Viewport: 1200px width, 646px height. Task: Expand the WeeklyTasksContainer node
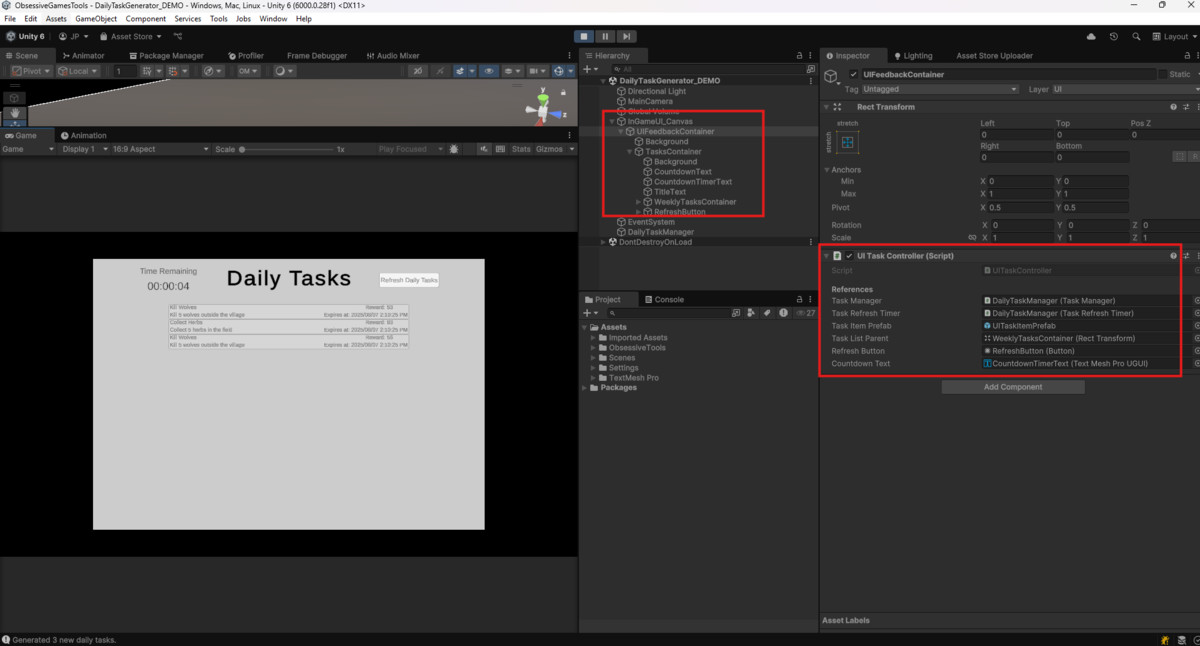coord(638,202)
